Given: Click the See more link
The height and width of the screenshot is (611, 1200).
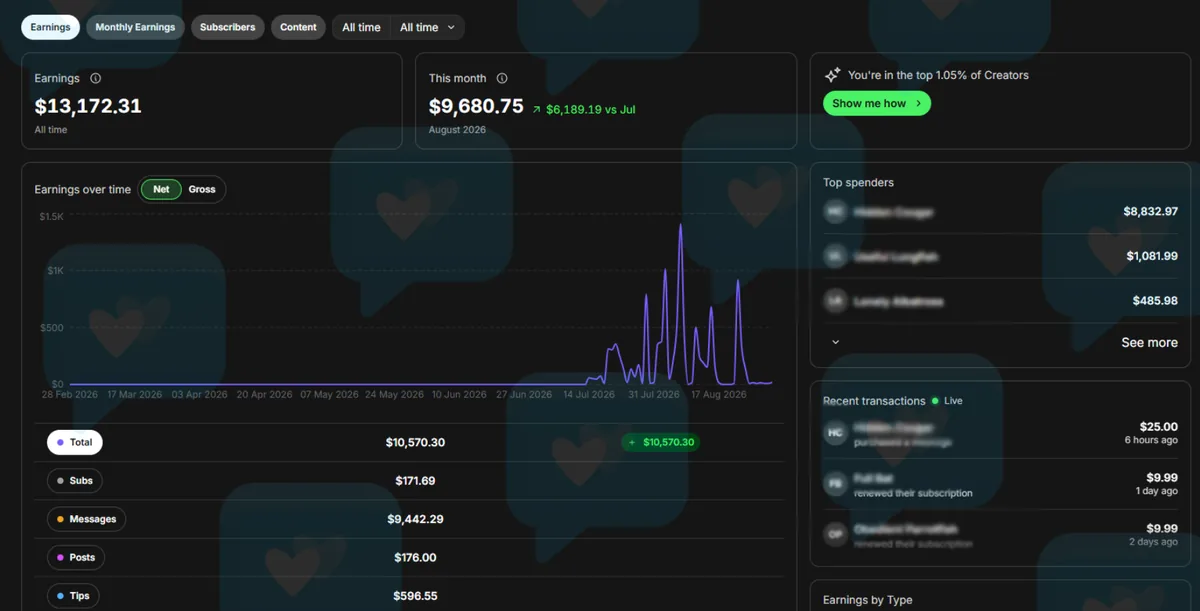Looking at the screenshot, I should click(x=1149, y=342).
